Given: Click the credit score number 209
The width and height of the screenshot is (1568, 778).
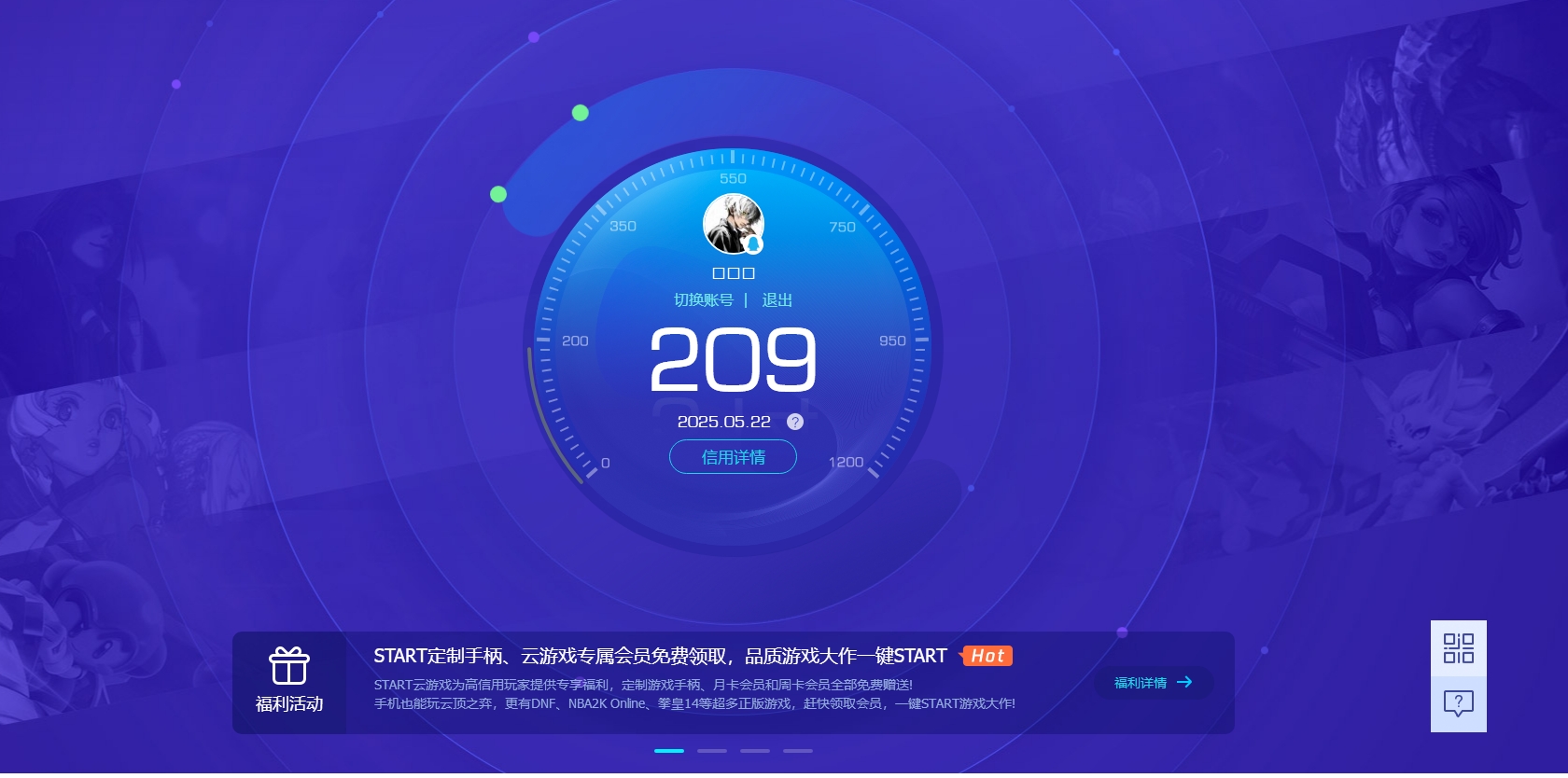Looking at the screenshot, I should pos(733,359).
